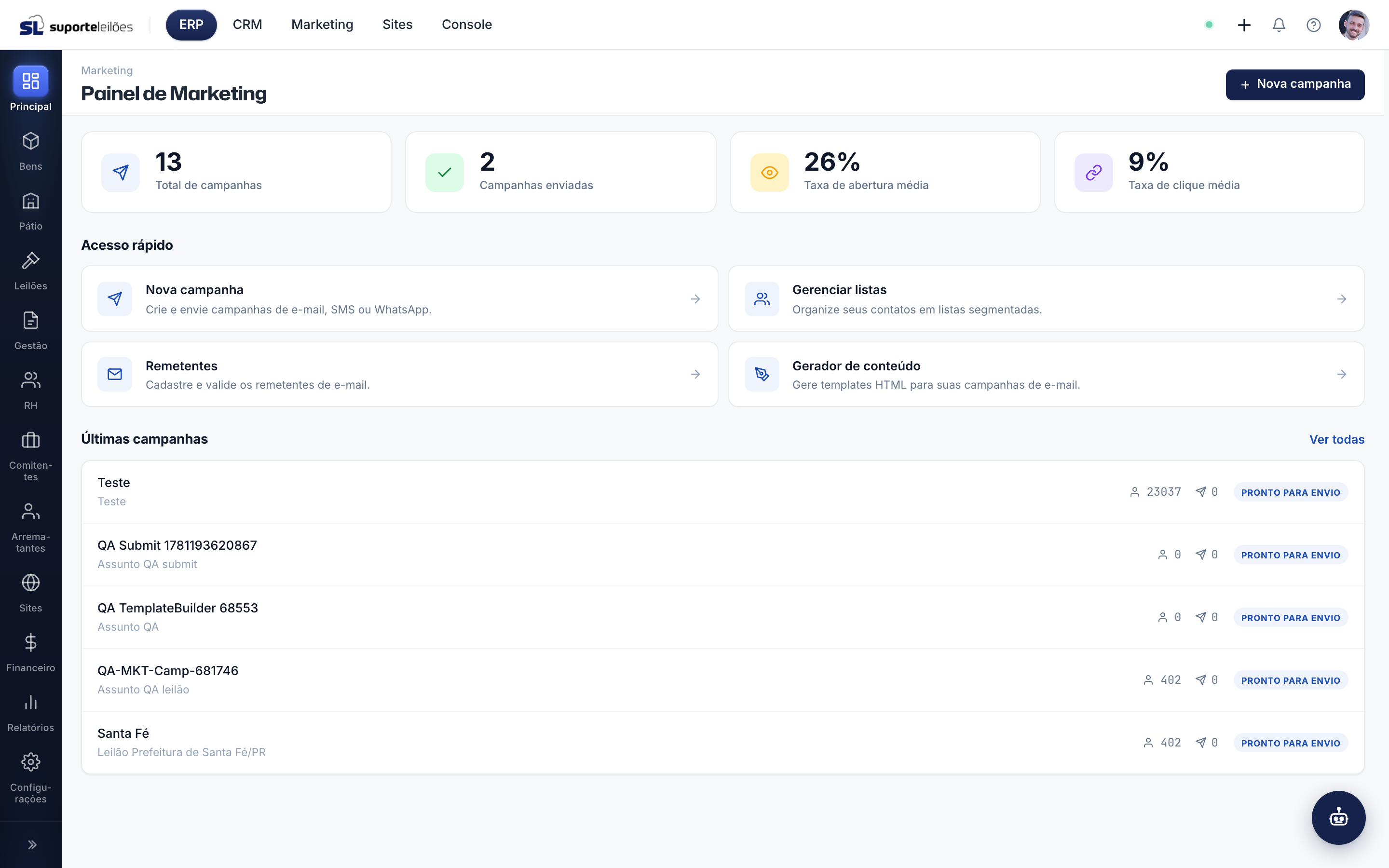The width and height of the screenshot is (1389, 868).
Task: Switch to the Console tab
Action: [467, 25]
